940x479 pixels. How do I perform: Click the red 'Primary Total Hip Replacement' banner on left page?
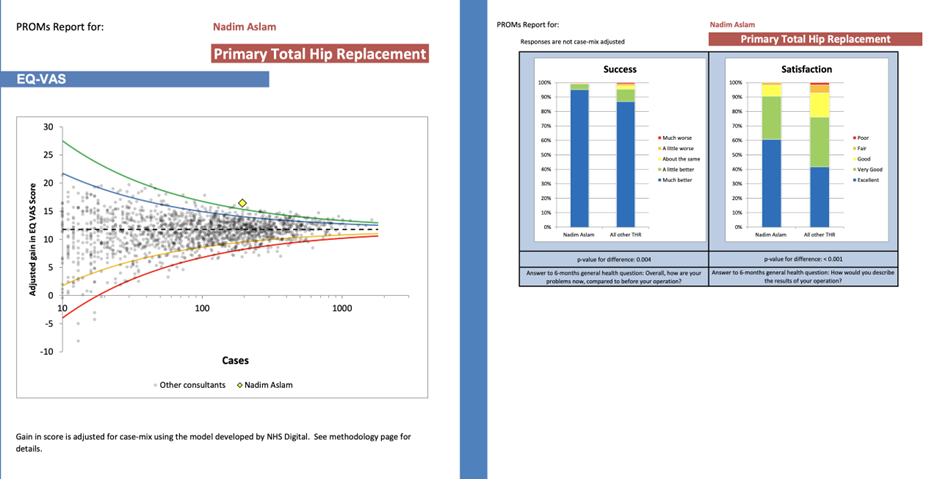pyautogui.click(x=320, y=54)
